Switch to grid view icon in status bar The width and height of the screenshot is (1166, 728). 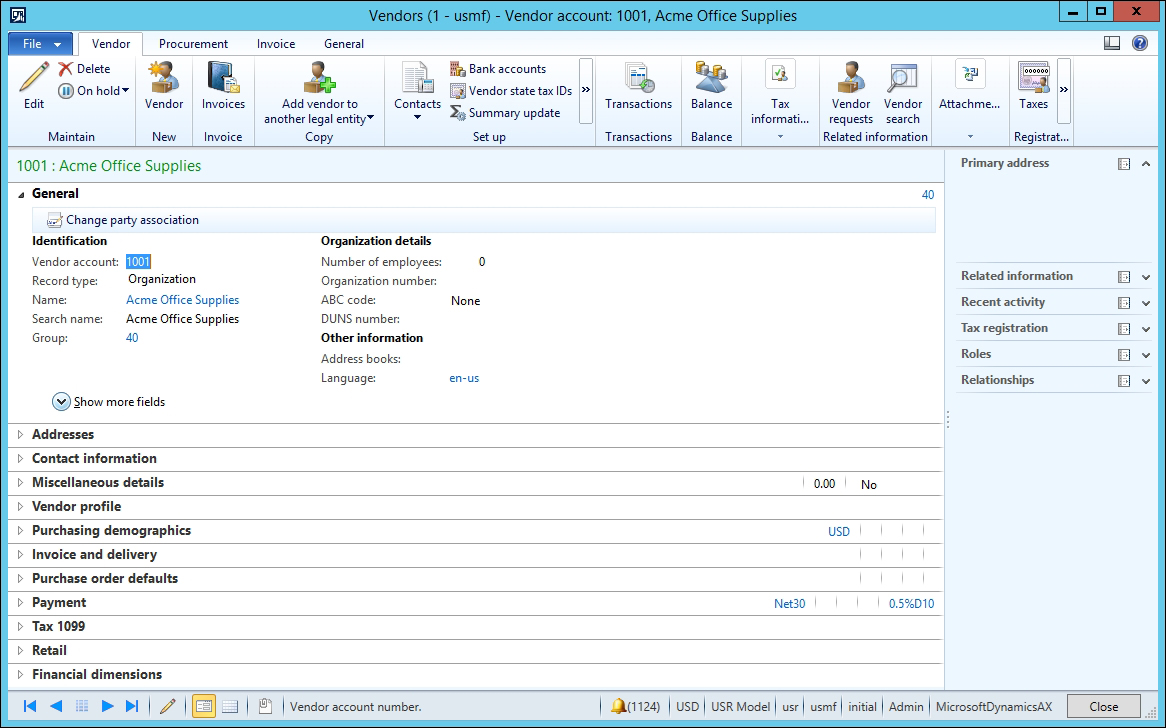(230, 706)
